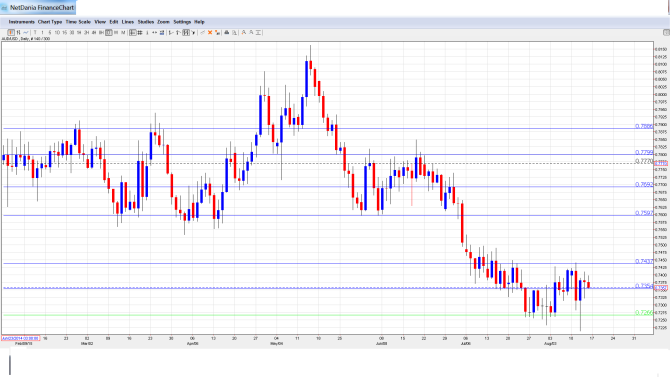Switch to 4H time scale

click(94, 32)
